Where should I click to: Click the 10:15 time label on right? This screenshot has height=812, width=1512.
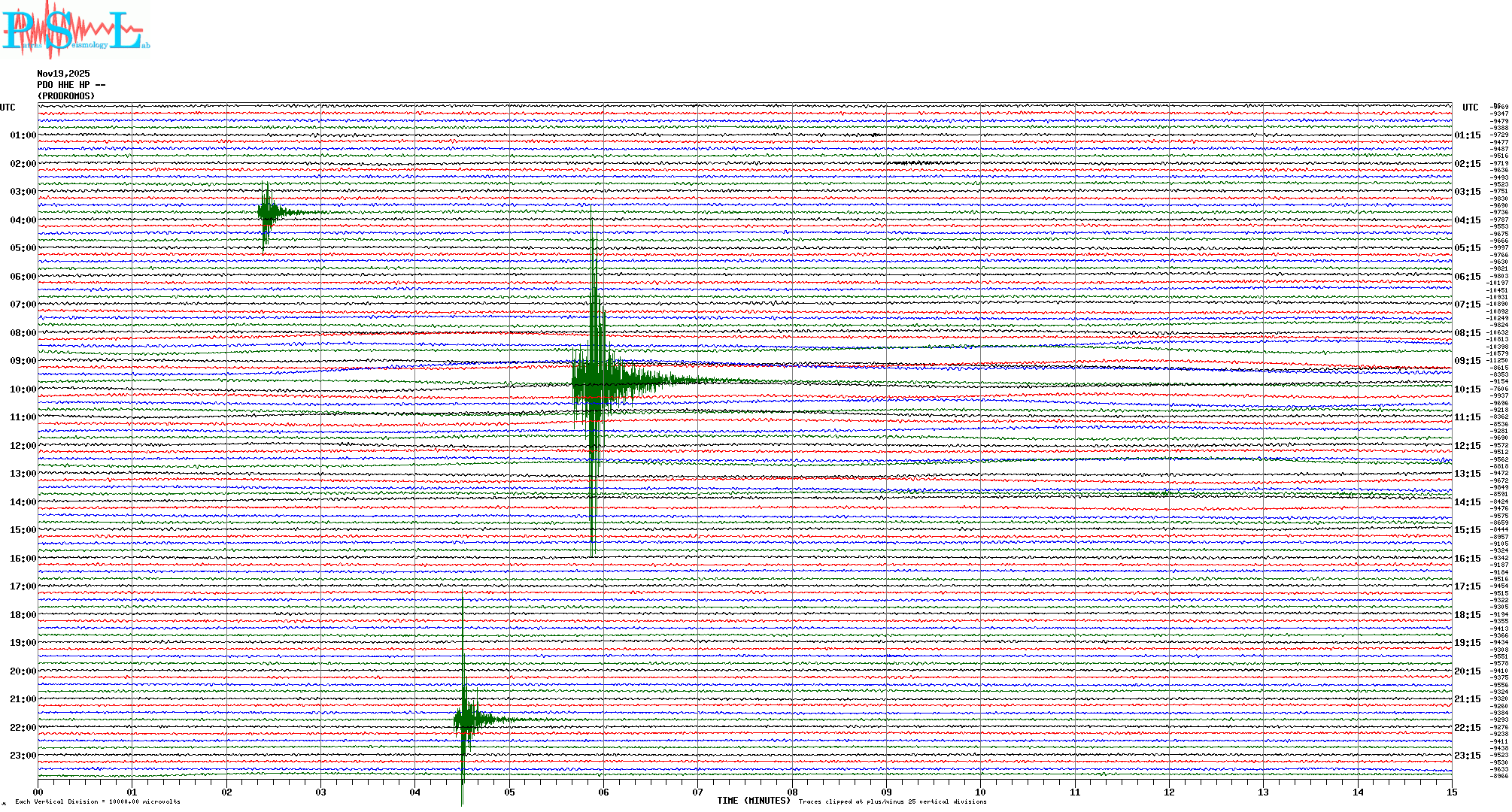(1467, 389)
